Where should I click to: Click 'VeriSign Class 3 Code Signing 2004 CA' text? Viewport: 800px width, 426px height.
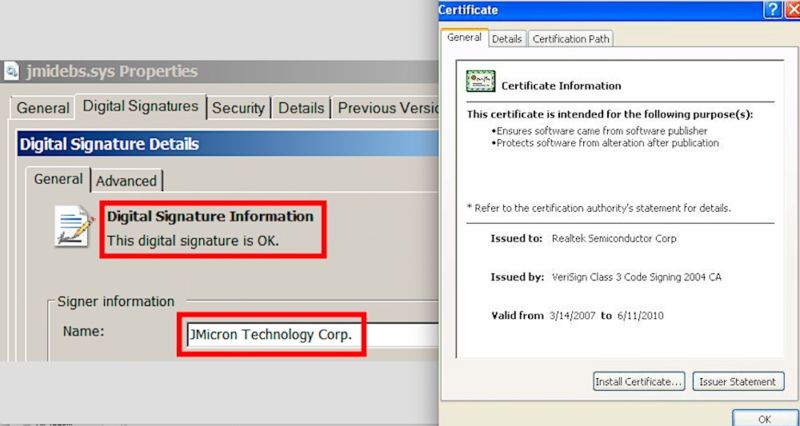click(637, 277)
